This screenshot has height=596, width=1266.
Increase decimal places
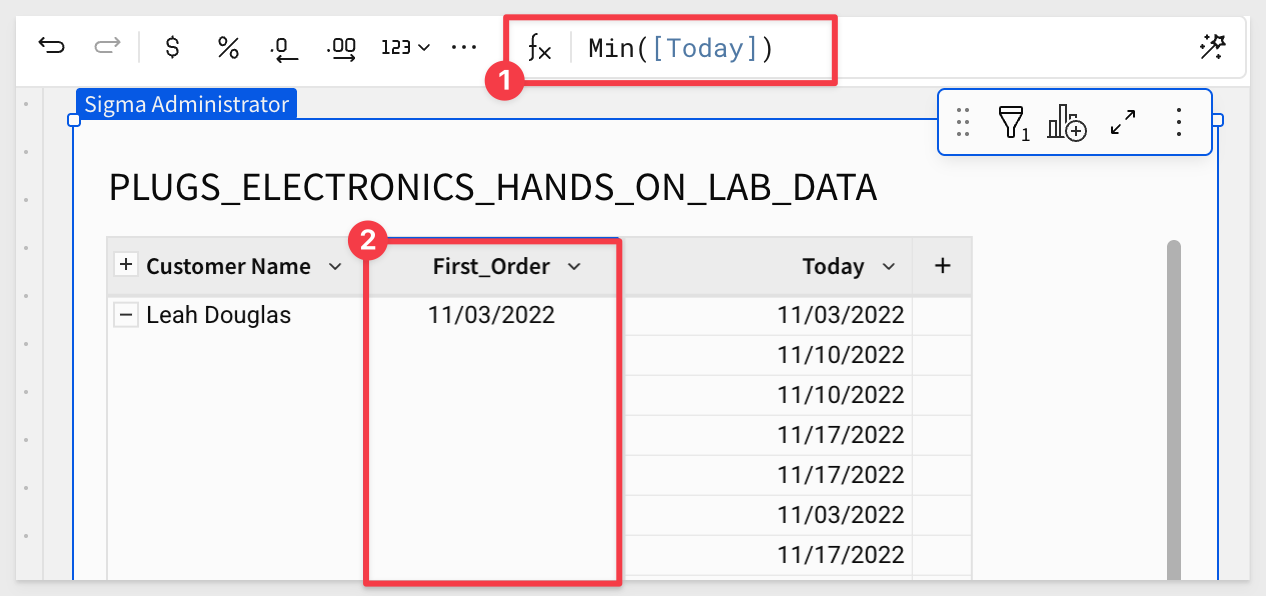342,47
